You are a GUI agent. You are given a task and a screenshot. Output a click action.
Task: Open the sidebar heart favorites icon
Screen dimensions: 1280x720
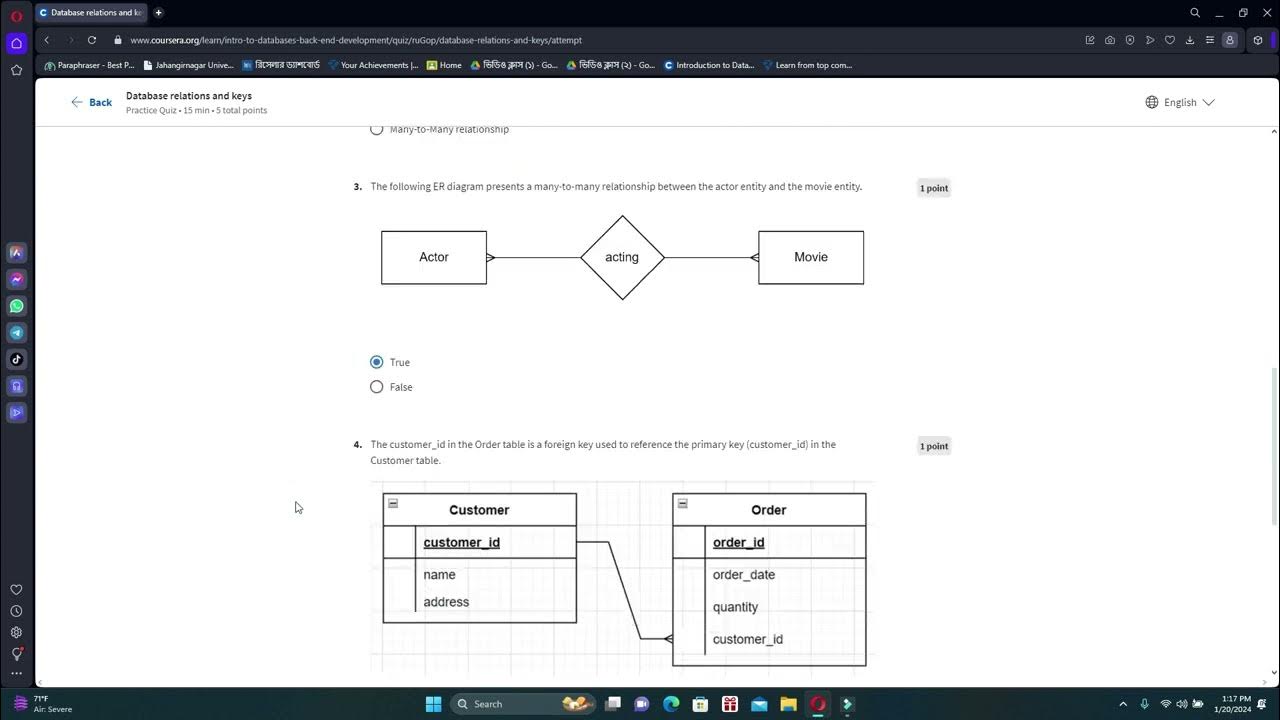(16, 590)
